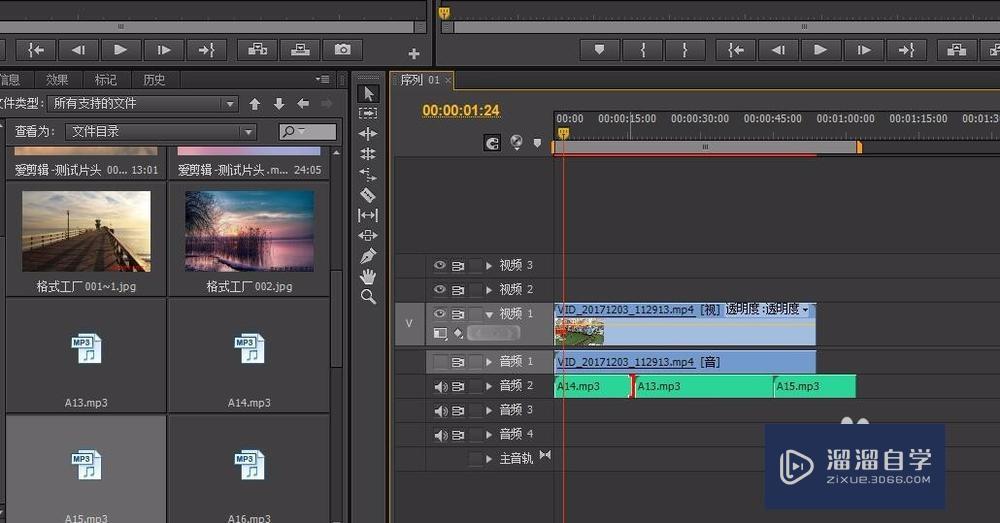Add a marker in the program monitor
Screen dimensions: 1000x523
[x=599, y=49]
